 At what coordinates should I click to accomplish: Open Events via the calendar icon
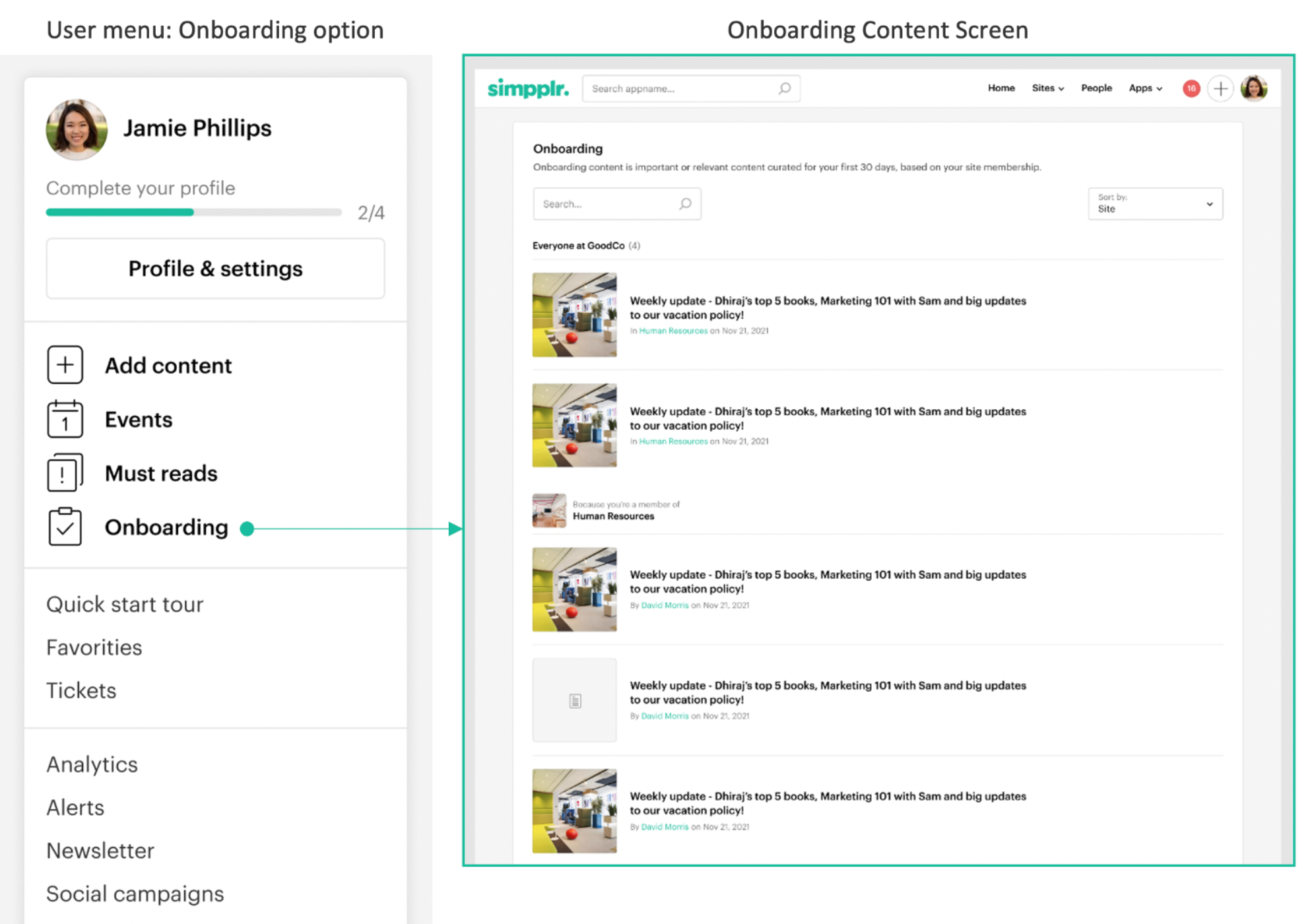pos(65,420)
